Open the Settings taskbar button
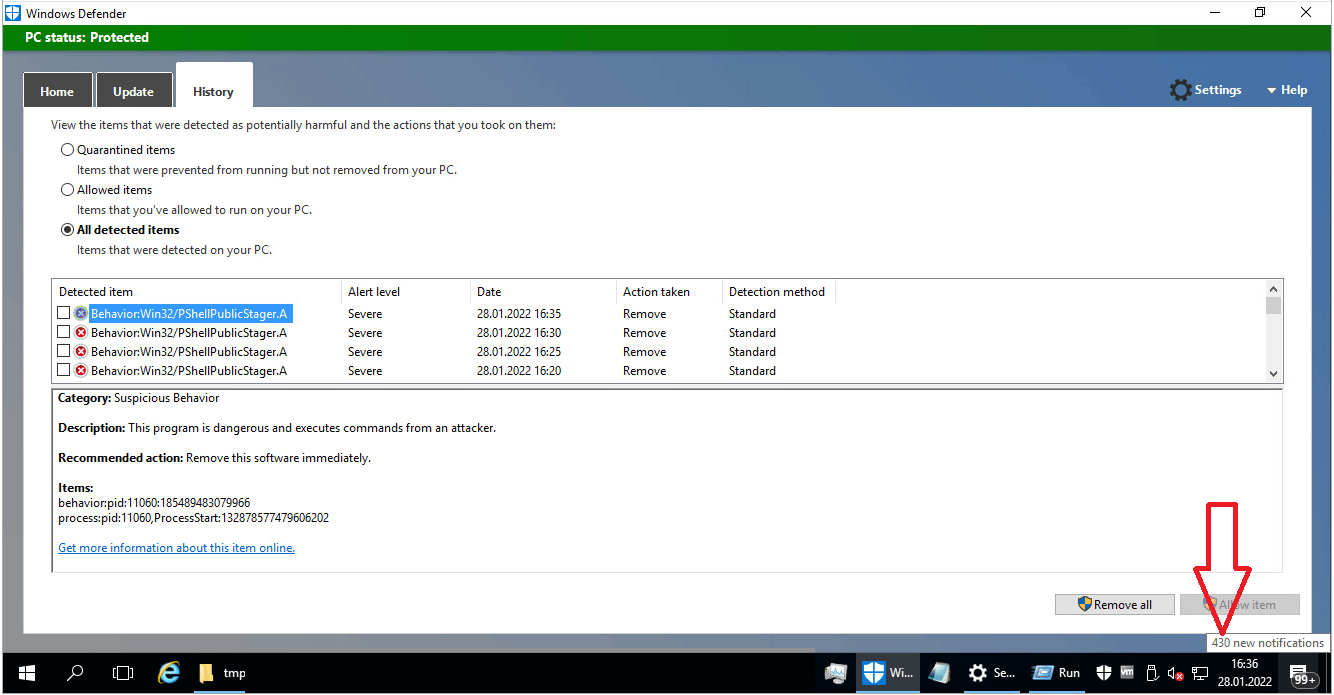The image size is (1334, 695). [x=992, y=673]
